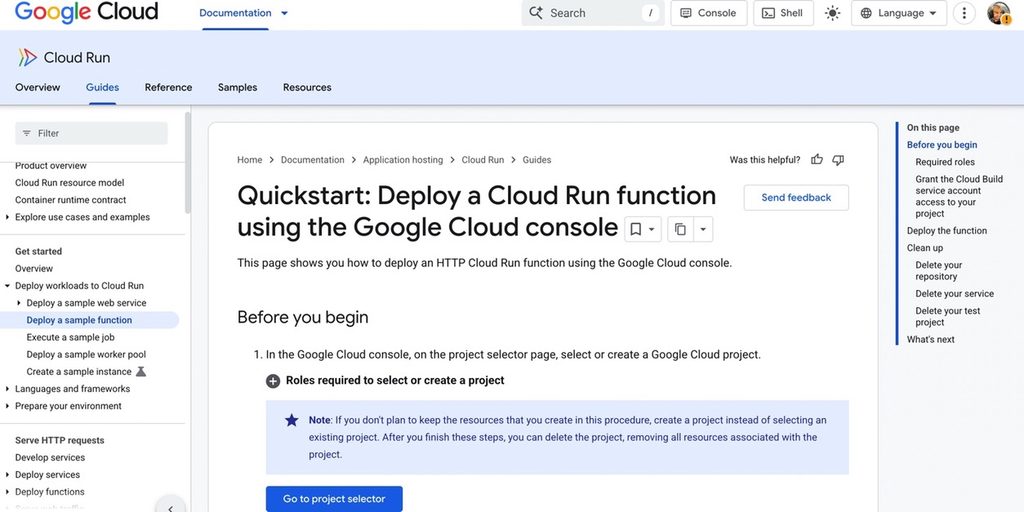1024x512 pixels.
Task: Switch to the Reference tab
Action: [168, 87]
